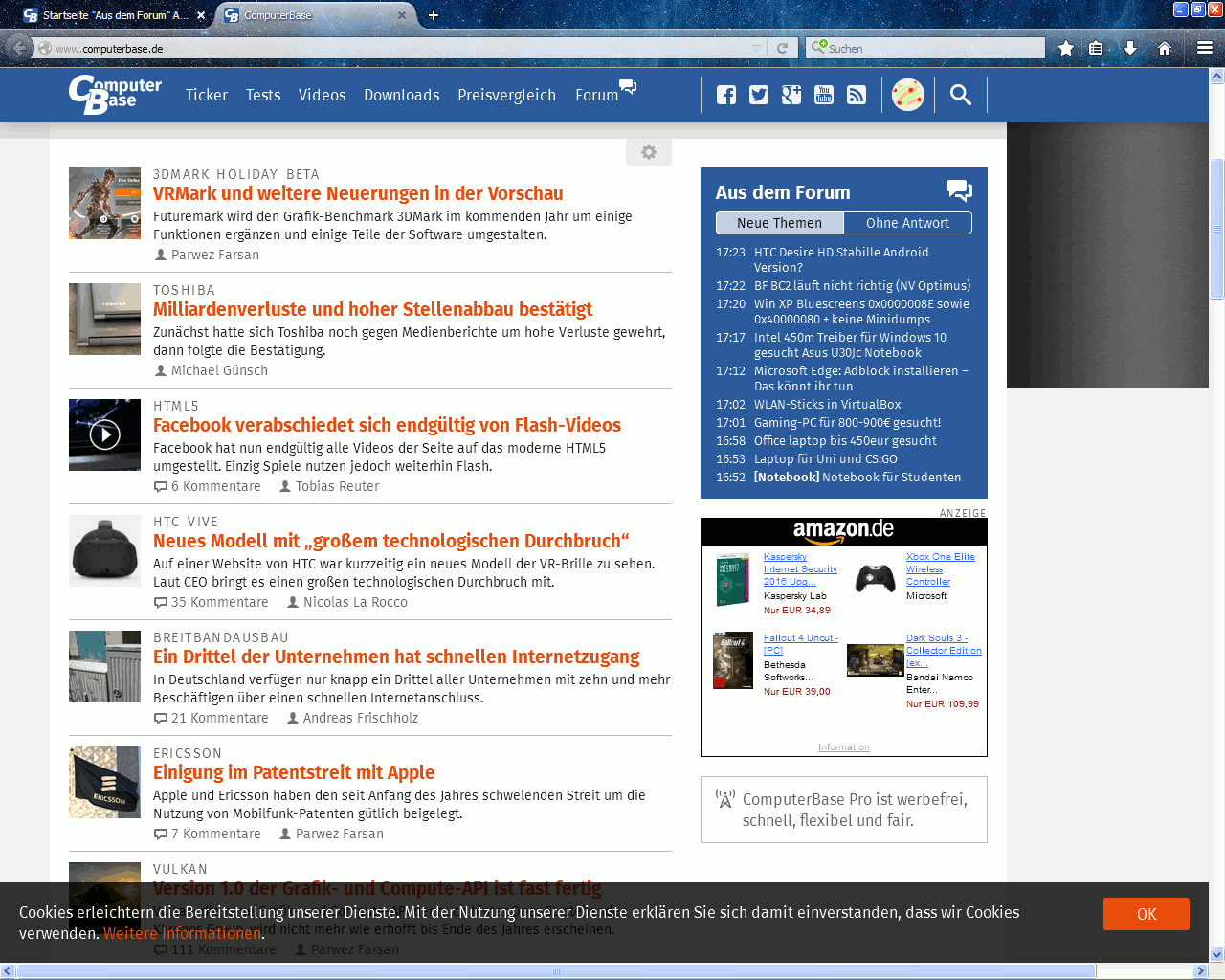1225x980 pixels.
Task: Click the comment icon of 35 Kommentare
Action: [161, 603]
